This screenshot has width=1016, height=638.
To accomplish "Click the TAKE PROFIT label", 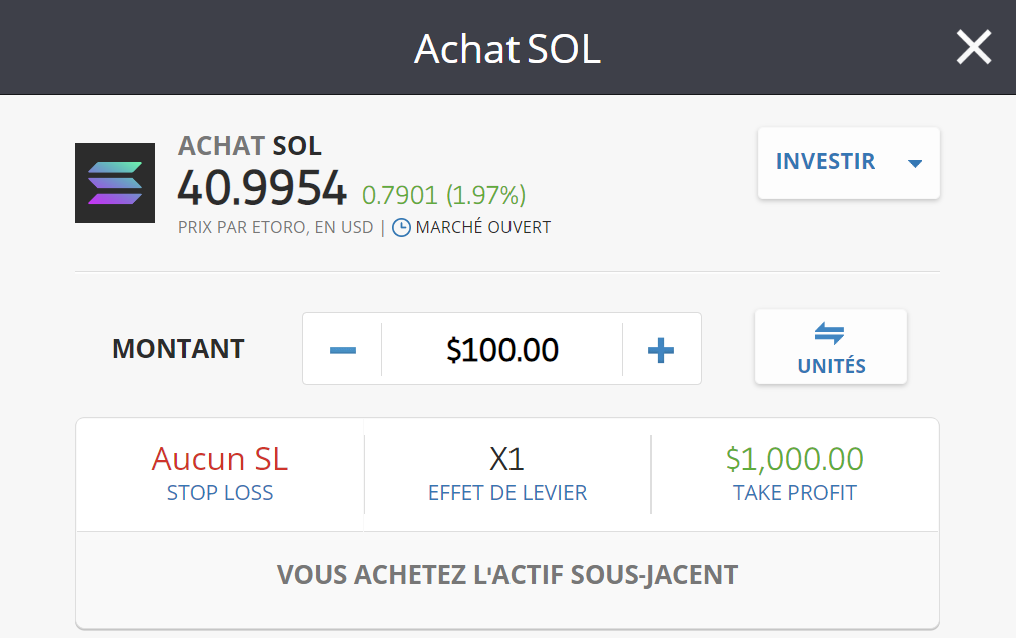I will pyautogui.click(x=793, y=492).
